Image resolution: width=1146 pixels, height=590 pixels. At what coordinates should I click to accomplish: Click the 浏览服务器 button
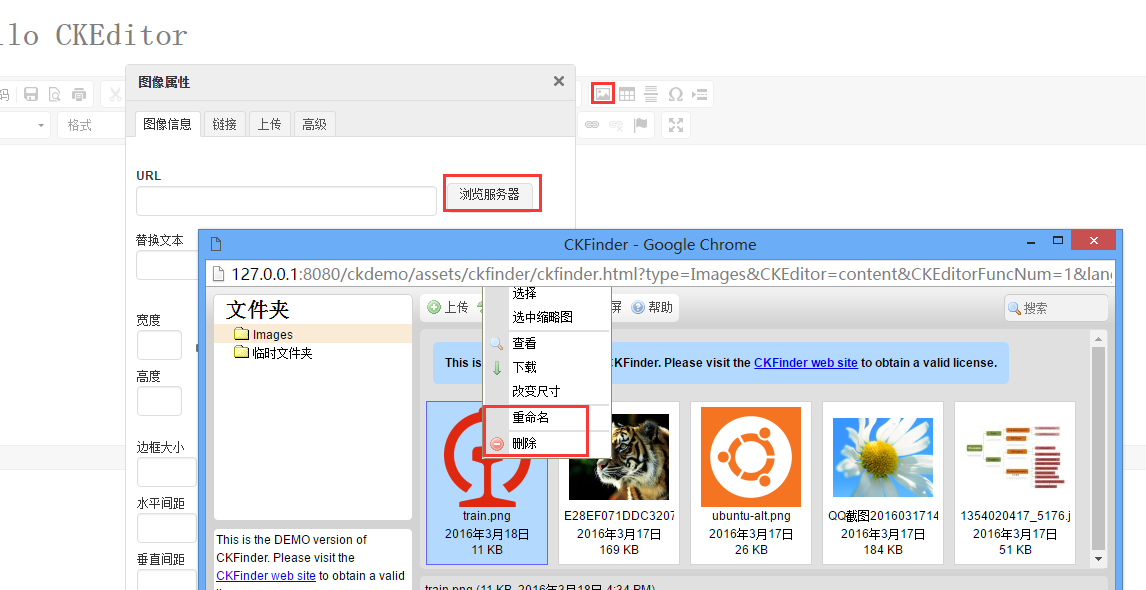click(490, 194)
